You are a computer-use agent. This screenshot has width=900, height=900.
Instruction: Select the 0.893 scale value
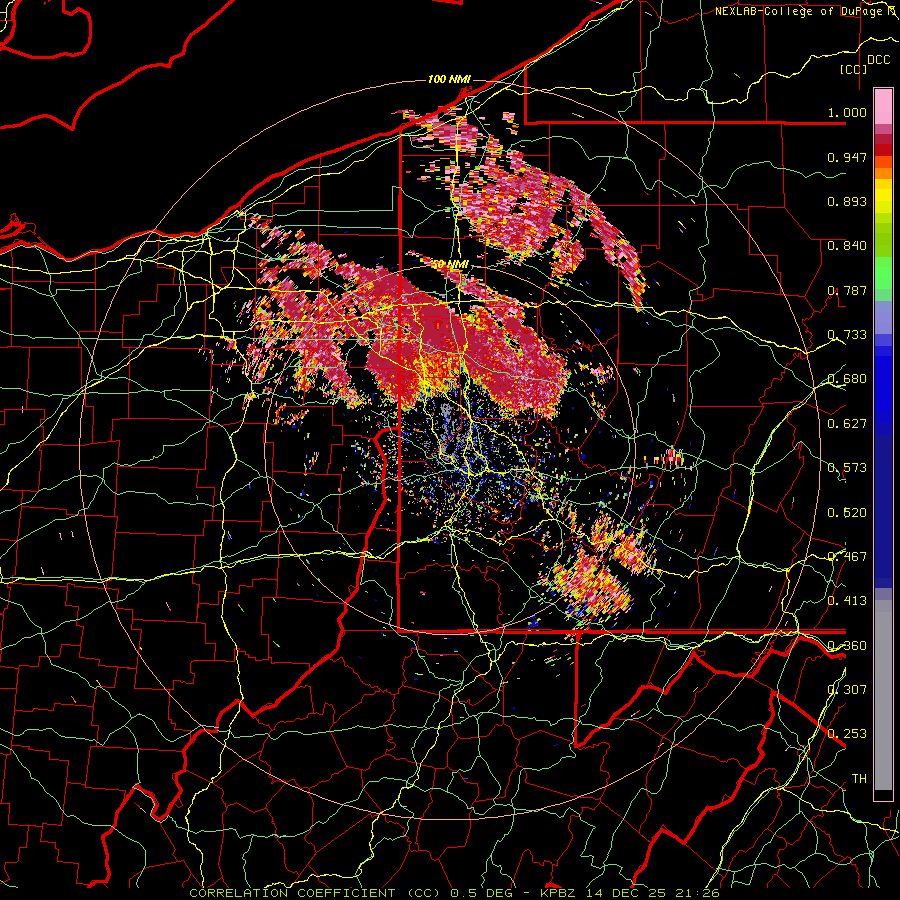coord(847,201)
